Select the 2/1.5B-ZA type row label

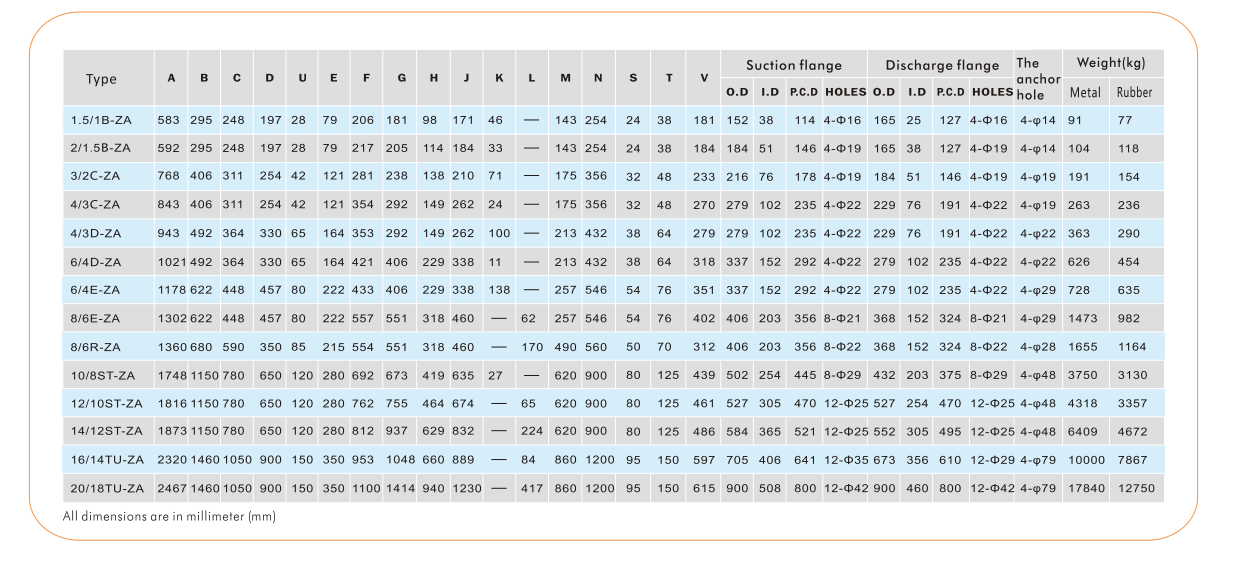[x=101, y=148]
